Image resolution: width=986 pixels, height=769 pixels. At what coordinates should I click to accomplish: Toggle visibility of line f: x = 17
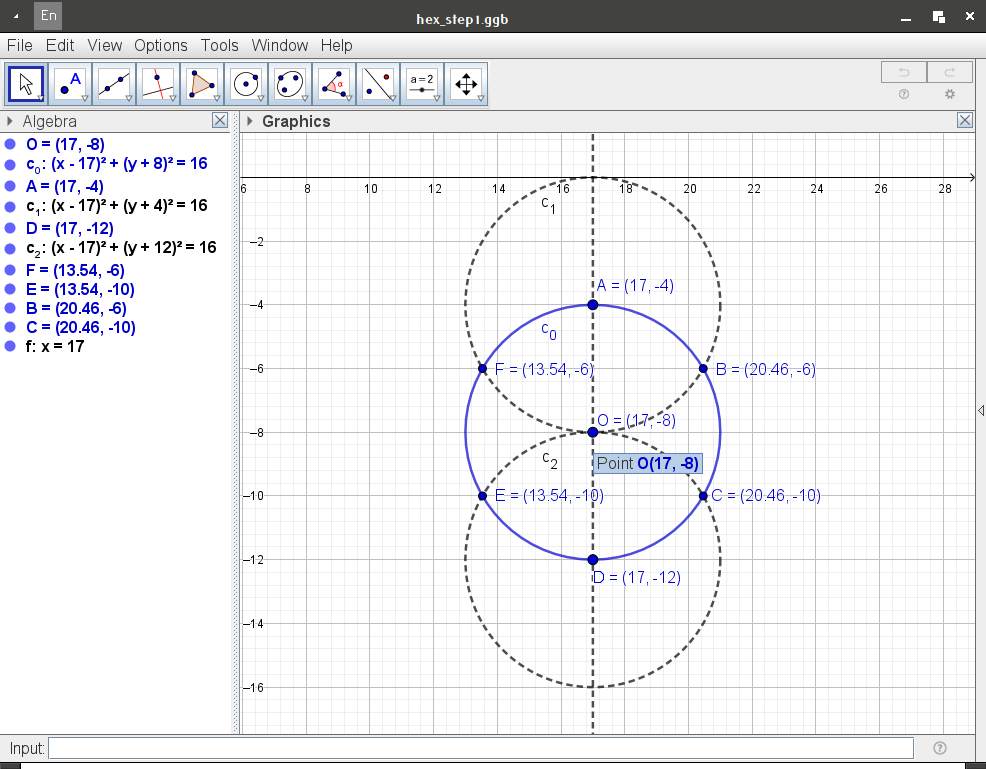[10, 347]
